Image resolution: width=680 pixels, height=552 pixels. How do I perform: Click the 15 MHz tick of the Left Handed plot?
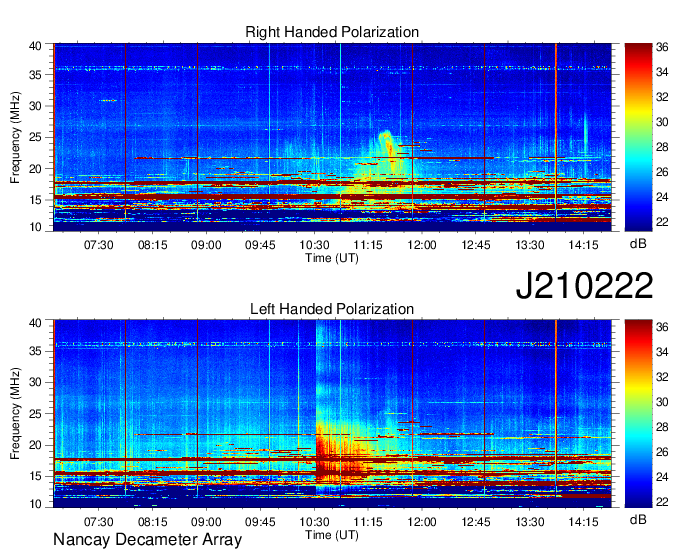tap(35, 477)
